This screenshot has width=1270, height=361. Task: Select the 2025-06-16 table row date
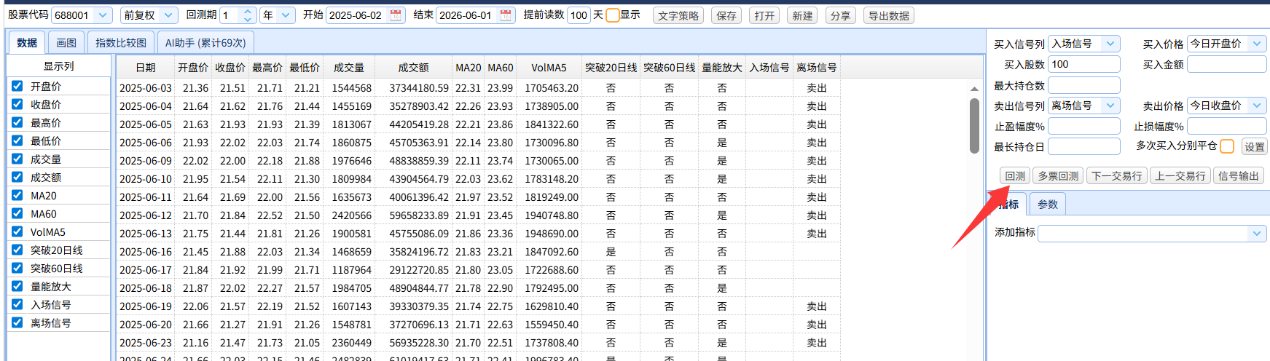coord(146,251)
